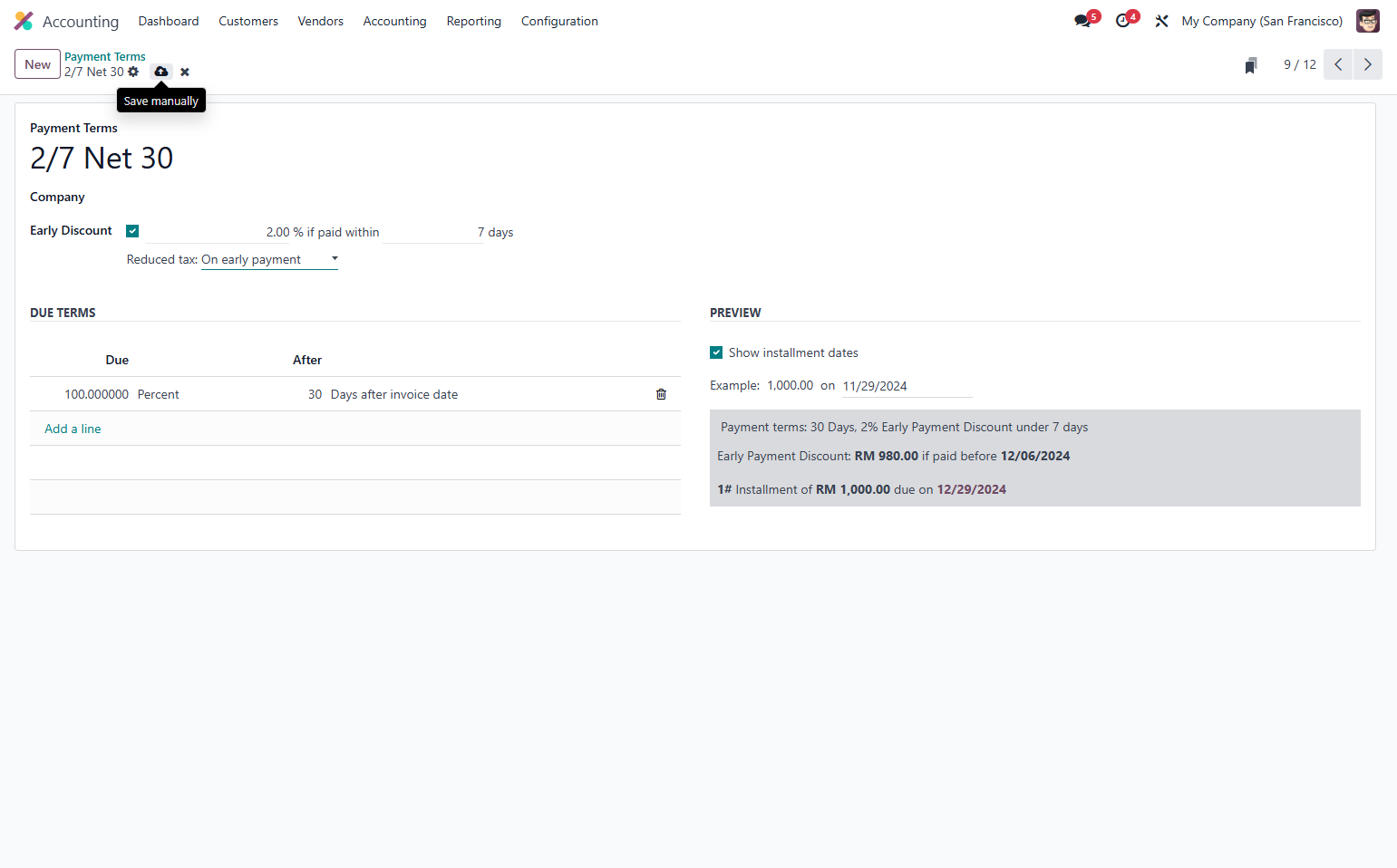Open the Accounting app home icon
The height and width of the screenshot is (868, 1397).
[x=24, y=21]
